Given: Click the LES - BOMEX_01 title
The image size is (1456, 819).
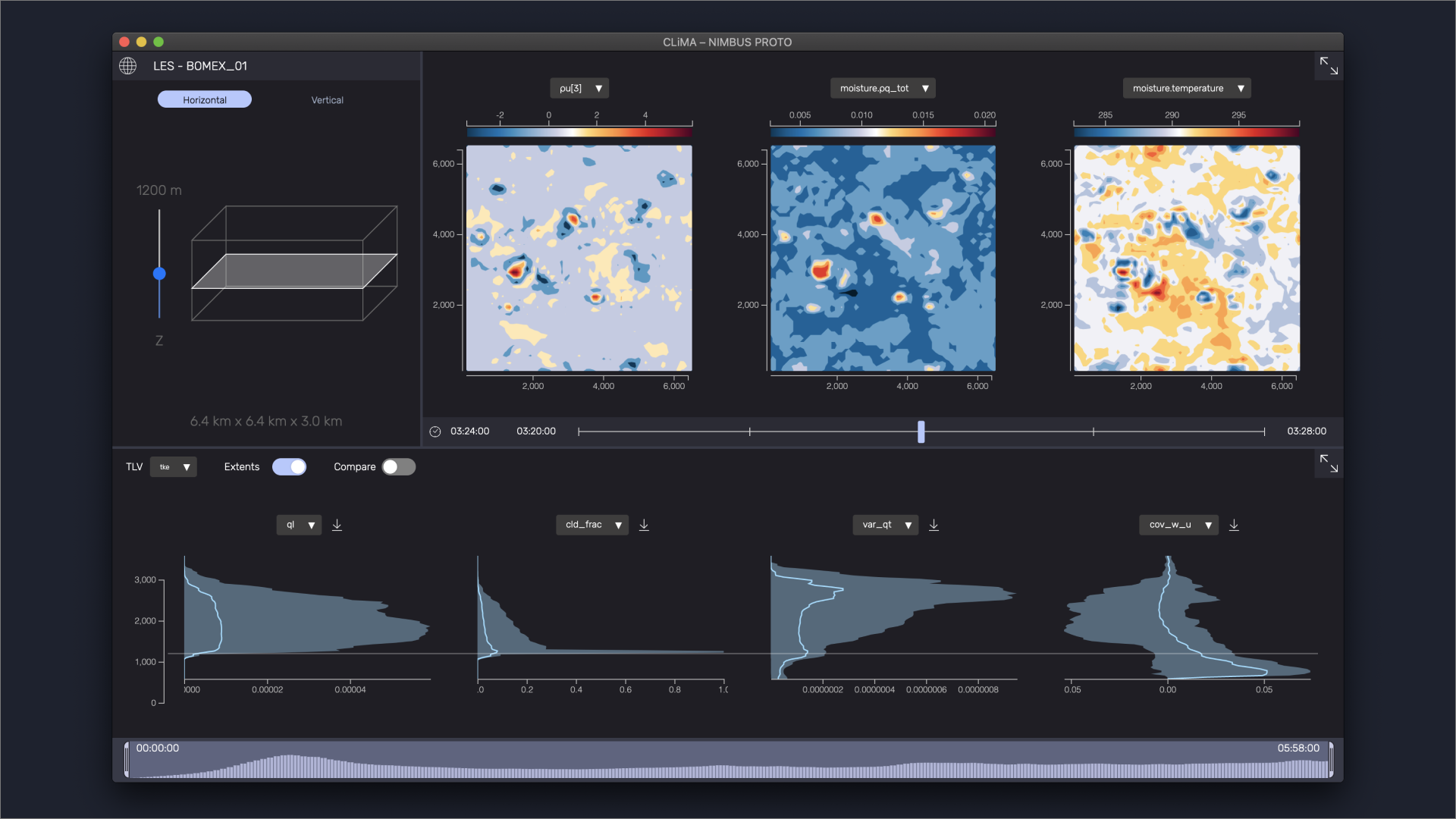Looking at the screenshot, I should click(200, 66).
